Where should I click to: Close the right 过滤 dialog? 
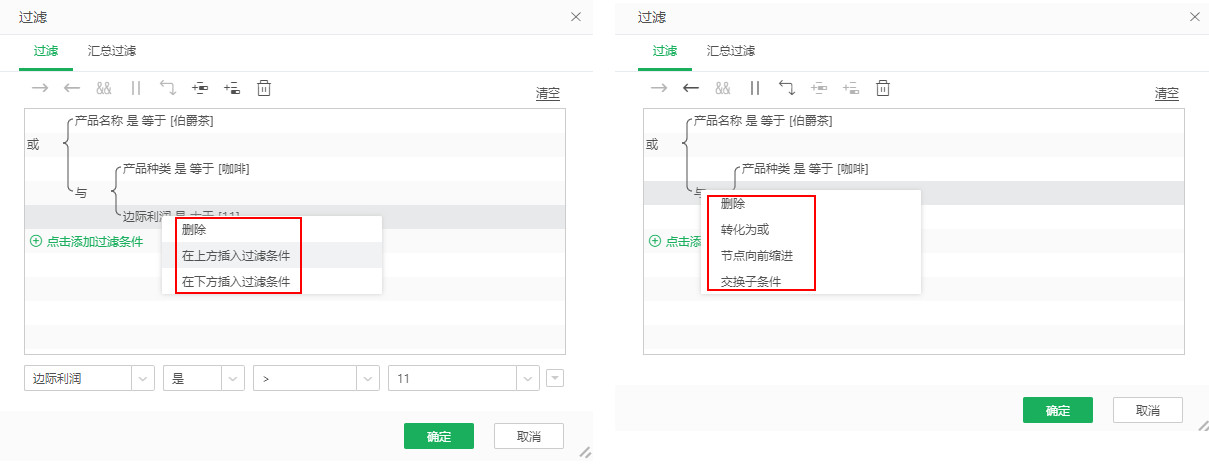coord(1195,17)
